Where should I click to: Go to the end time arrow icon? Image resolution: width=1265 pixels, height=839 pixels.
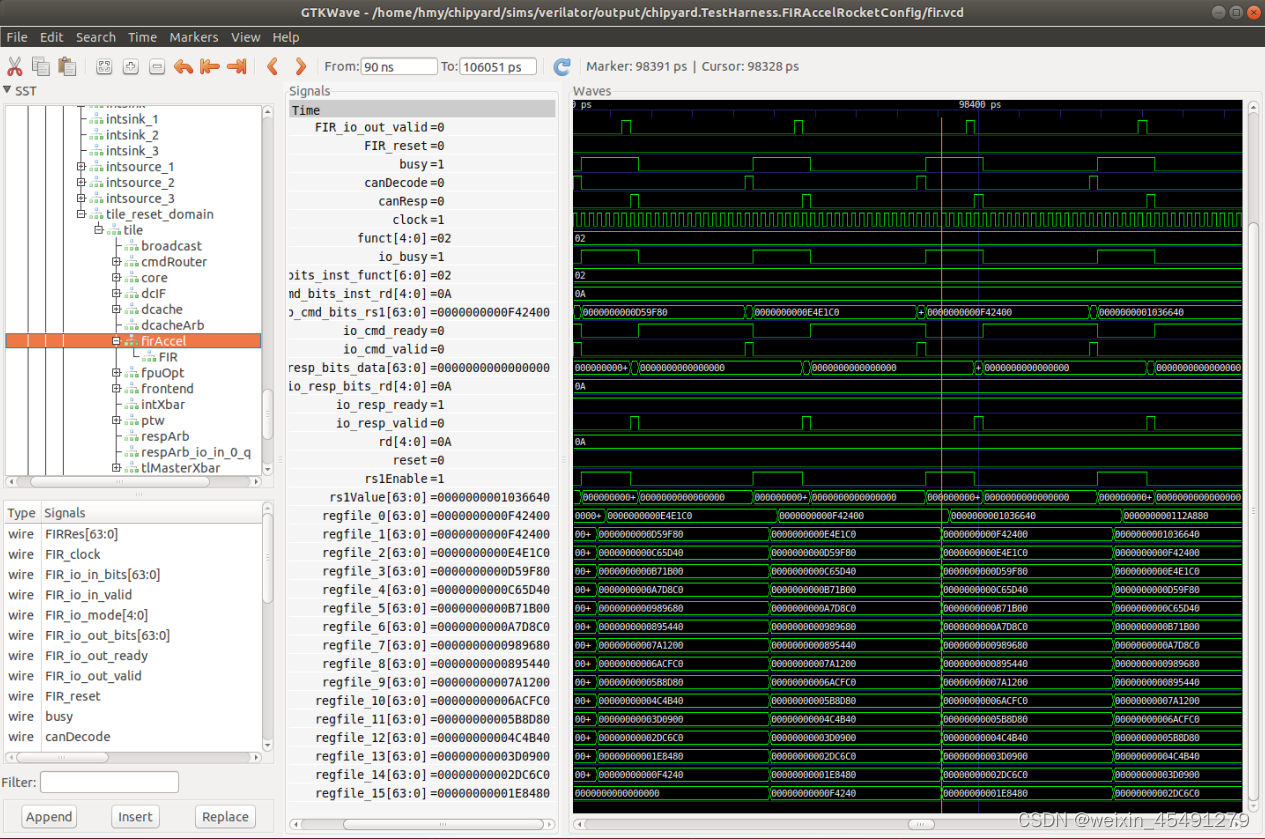pos(237,67)
